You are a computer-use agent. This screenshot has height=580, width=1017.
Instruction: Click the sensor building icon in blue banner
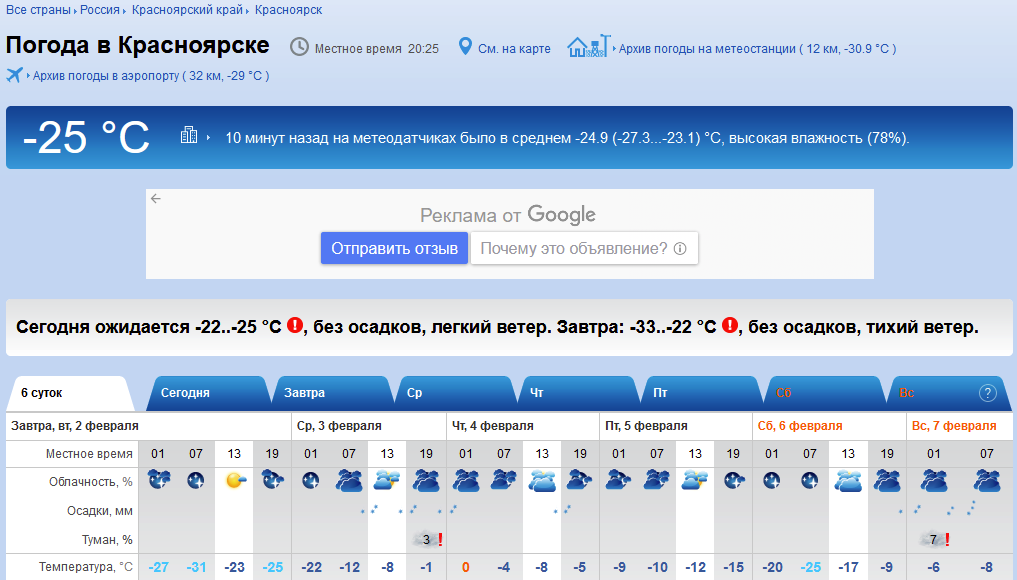click(x=189, y=136)
